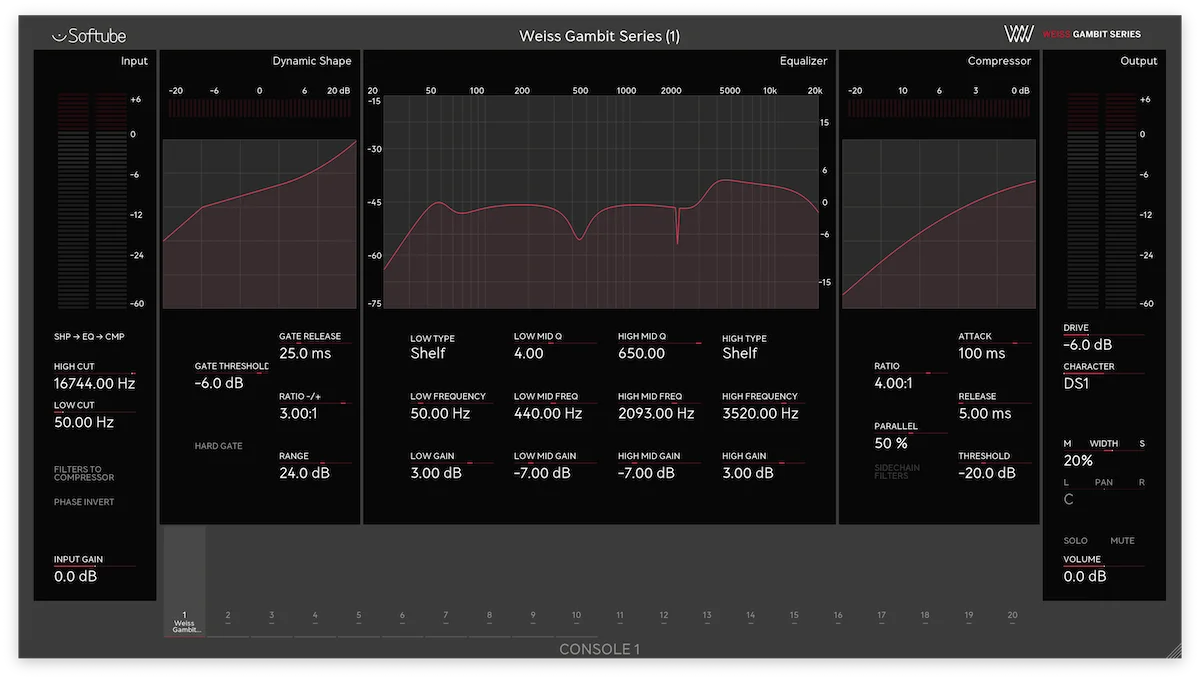Image resolution: width=1200 pixels, height=680 pixels.
Task: Toggle Filters to Compressor
Action: (x=84, y=473)
